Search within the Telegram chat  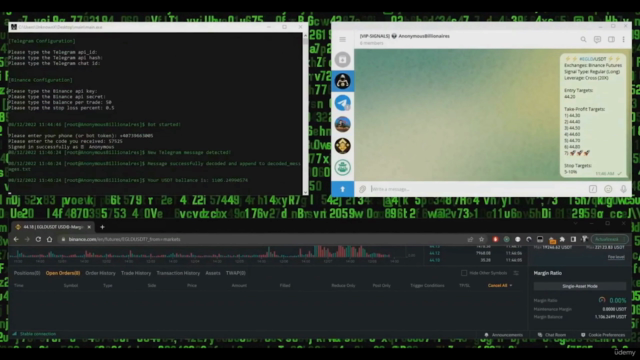[x=583, y=40]
